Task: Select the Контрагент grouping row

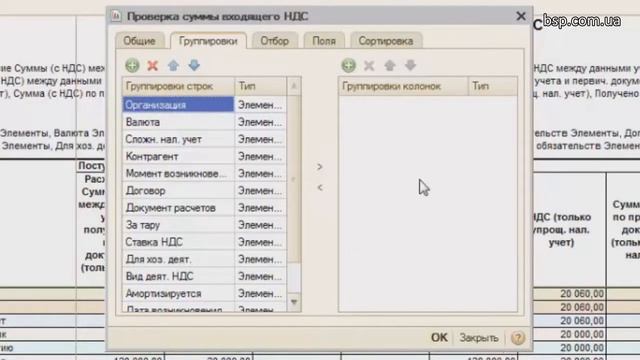Action: tap(178, 156)
